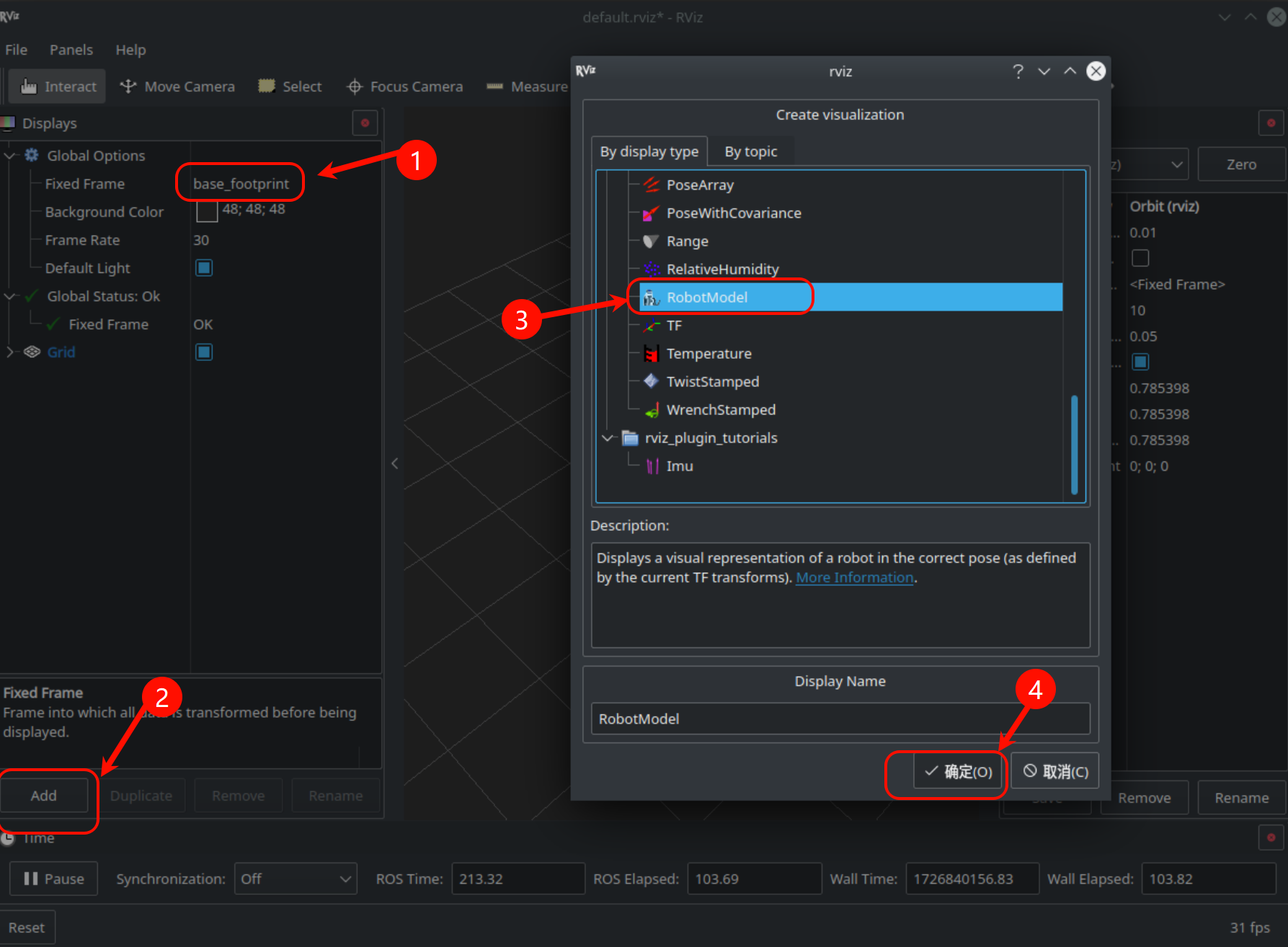Image resolution: width=1288 pixels, height=947 pixels.
Task: Click the Focus Camera crosshair icon
Action: (x=354, y=86)
